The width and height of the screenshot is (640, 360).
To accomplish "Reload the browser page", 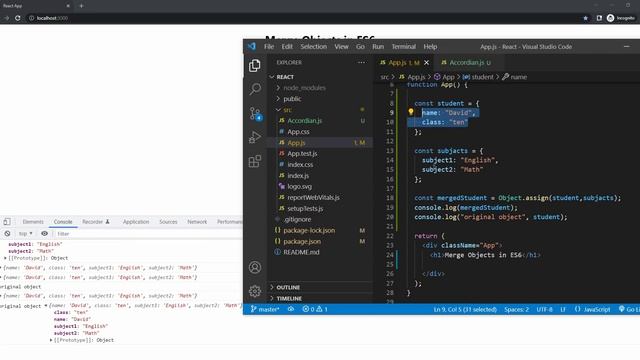I will pyautogui.click(x=18, y=18).
